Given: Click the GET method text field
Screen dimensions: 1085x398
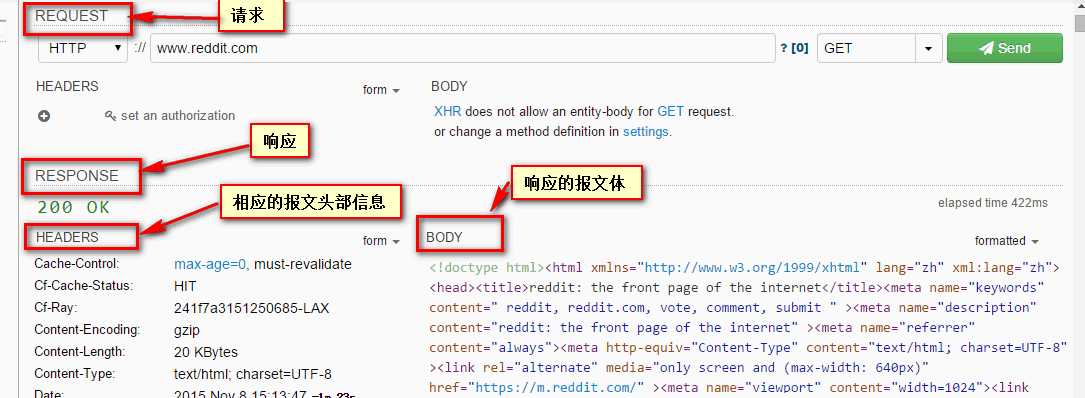Looking at the screenshot, I should (x=866, y=48).
